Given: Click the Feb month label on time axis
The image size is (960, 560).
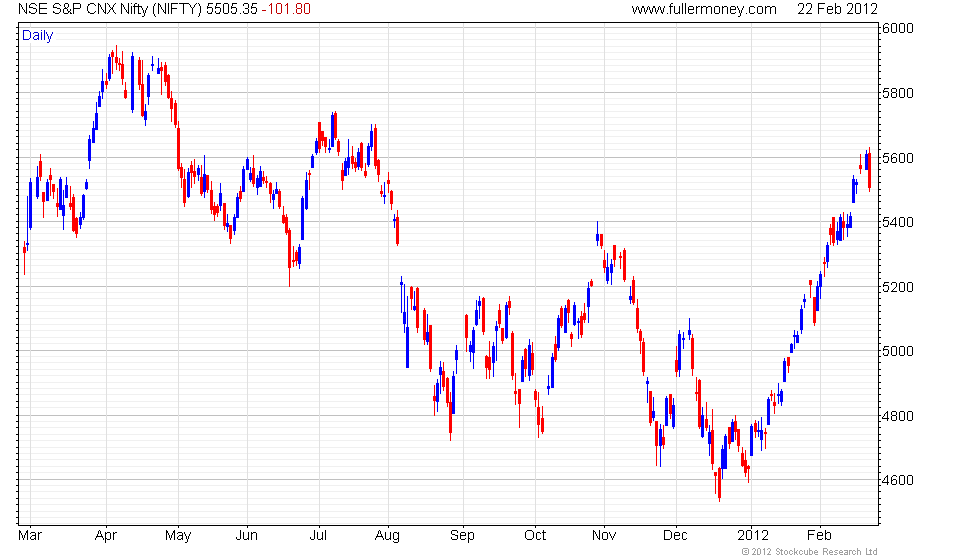Looking at the screenshot, I should (x=820, y=536).
